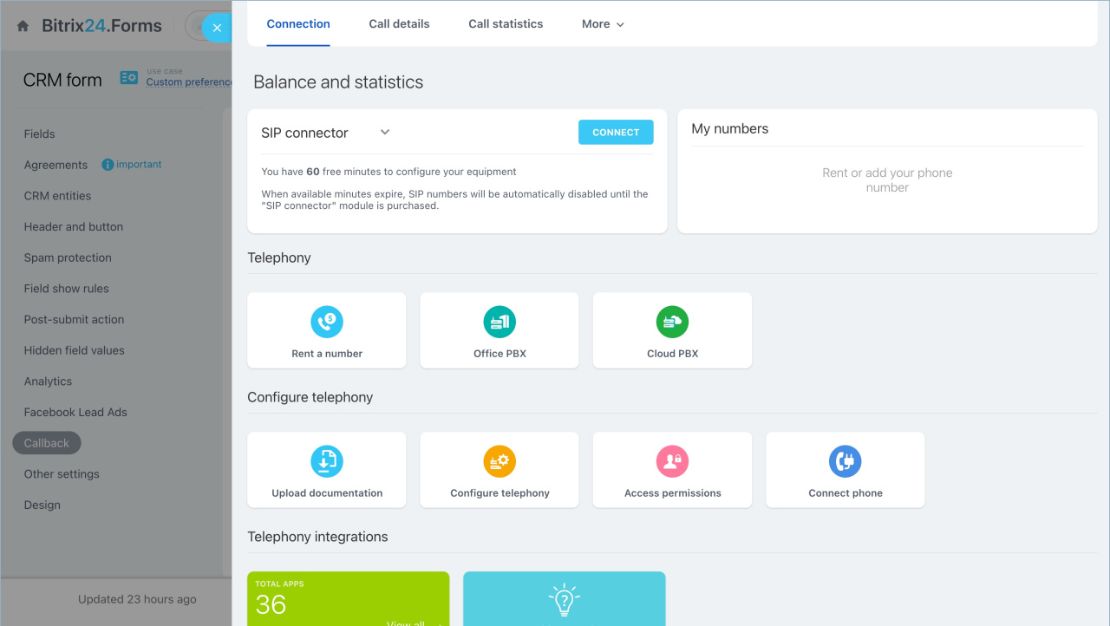The height and width of the screenshot is (626, 1110).
Task: Click the Connect phone plug icon
Action: (x=845, y=461)
